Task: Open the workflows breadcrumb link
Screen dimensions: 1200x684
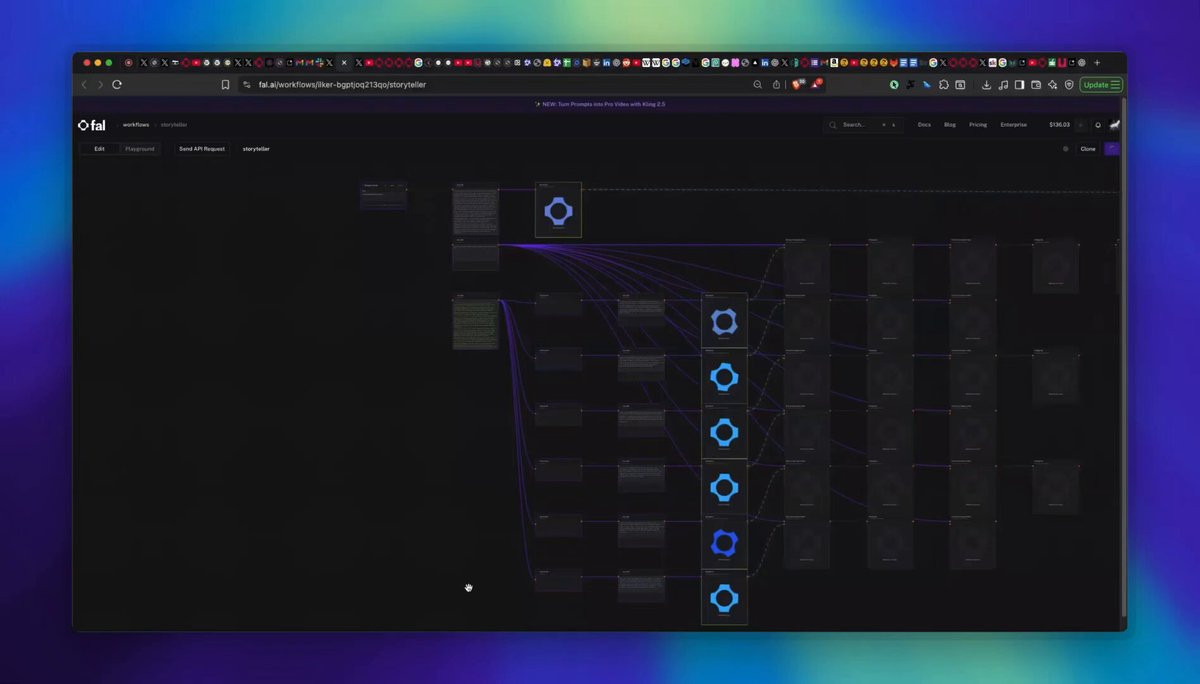Action: [136, 125]
